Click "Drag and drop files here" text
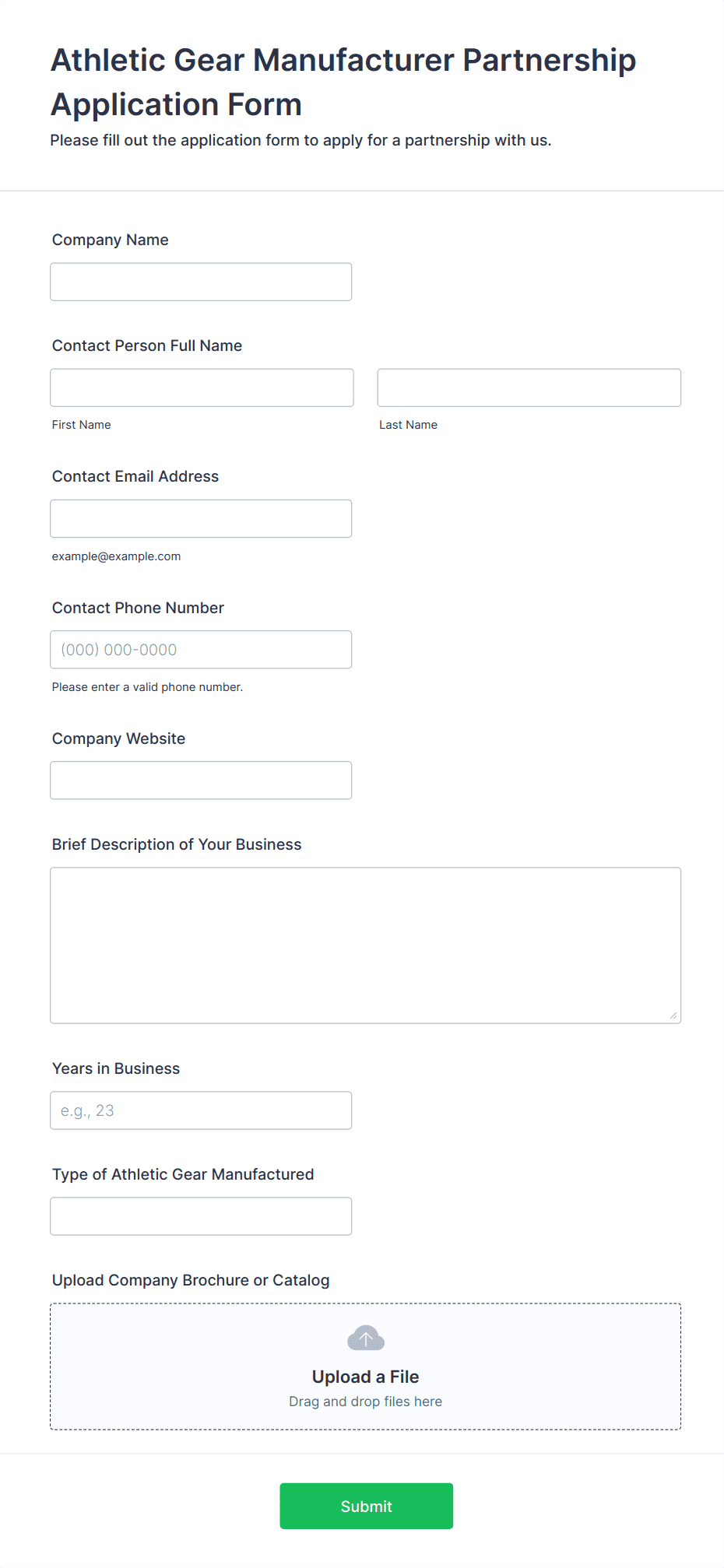 (x=365, y=1401)
